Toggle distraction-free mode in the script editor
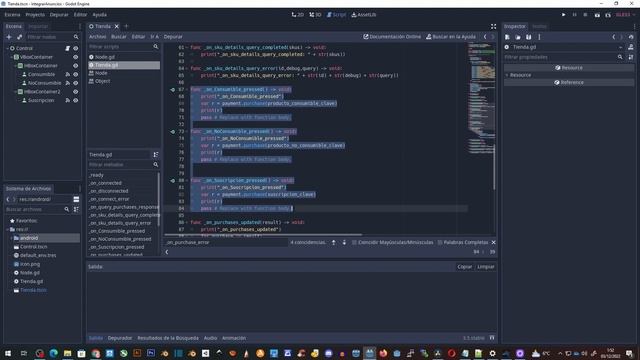 (x=493, y=26)
